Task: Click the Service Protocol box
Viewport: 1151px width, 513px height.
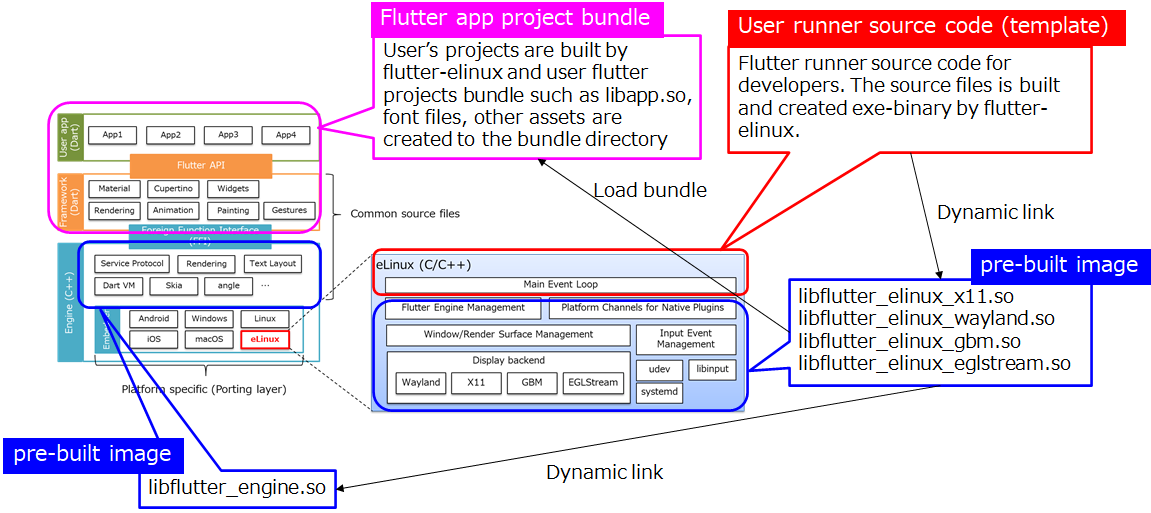Action: pos(134,264)
